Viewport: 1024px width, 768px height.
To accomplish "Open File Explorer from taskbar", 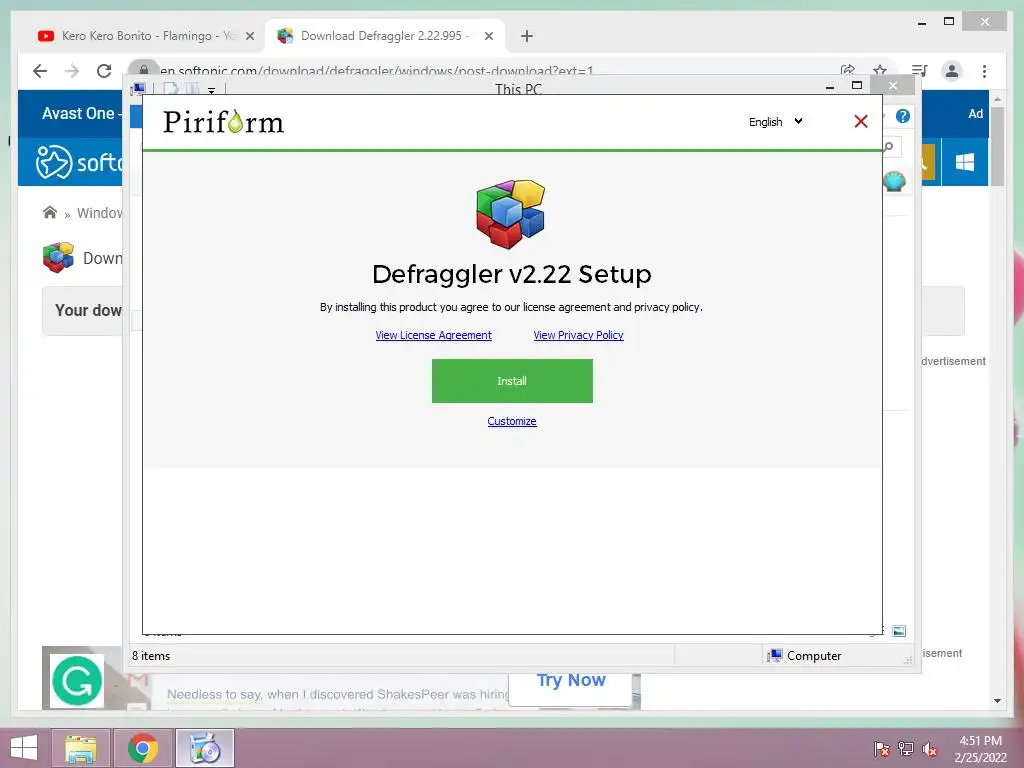I will click(80, 748).
